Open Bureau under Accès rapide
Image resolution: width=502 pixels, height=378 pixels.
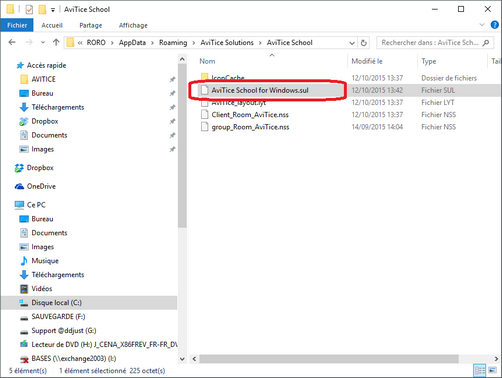[42, 93]
